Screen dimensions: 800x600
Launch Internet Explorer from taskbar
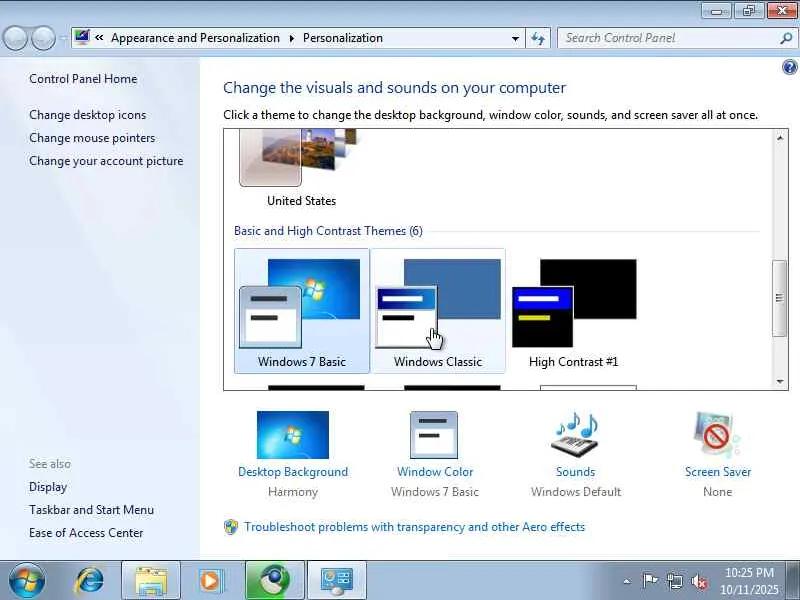pos(89,581)
